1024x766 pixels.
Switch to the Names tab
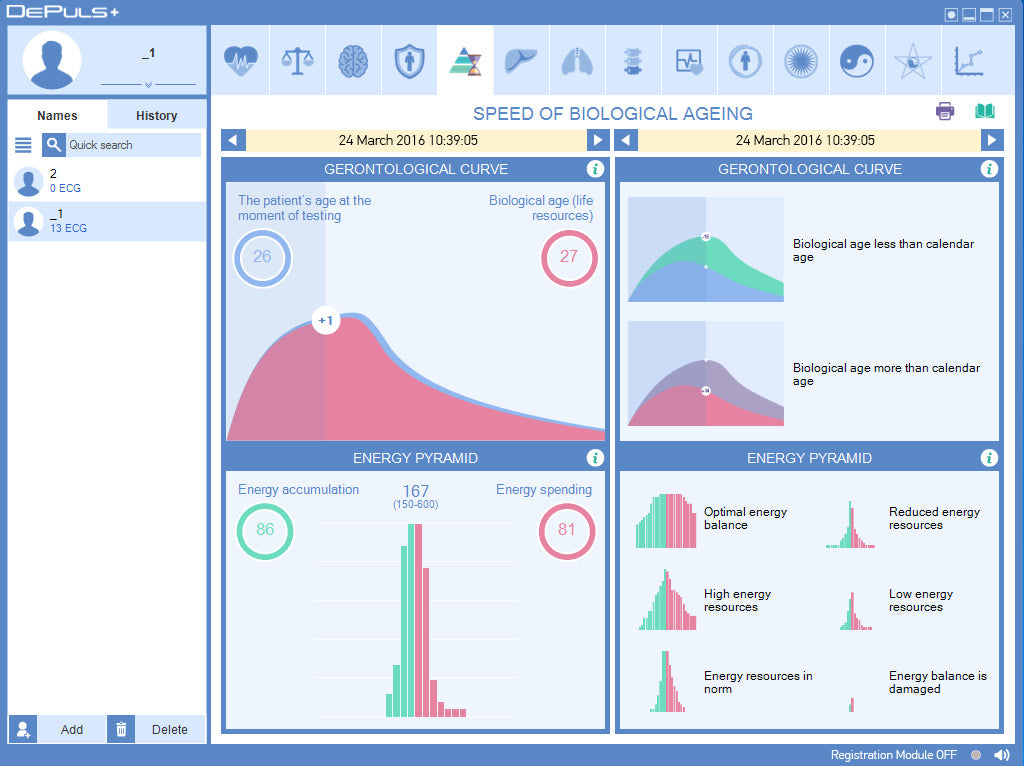coord(57,115)
